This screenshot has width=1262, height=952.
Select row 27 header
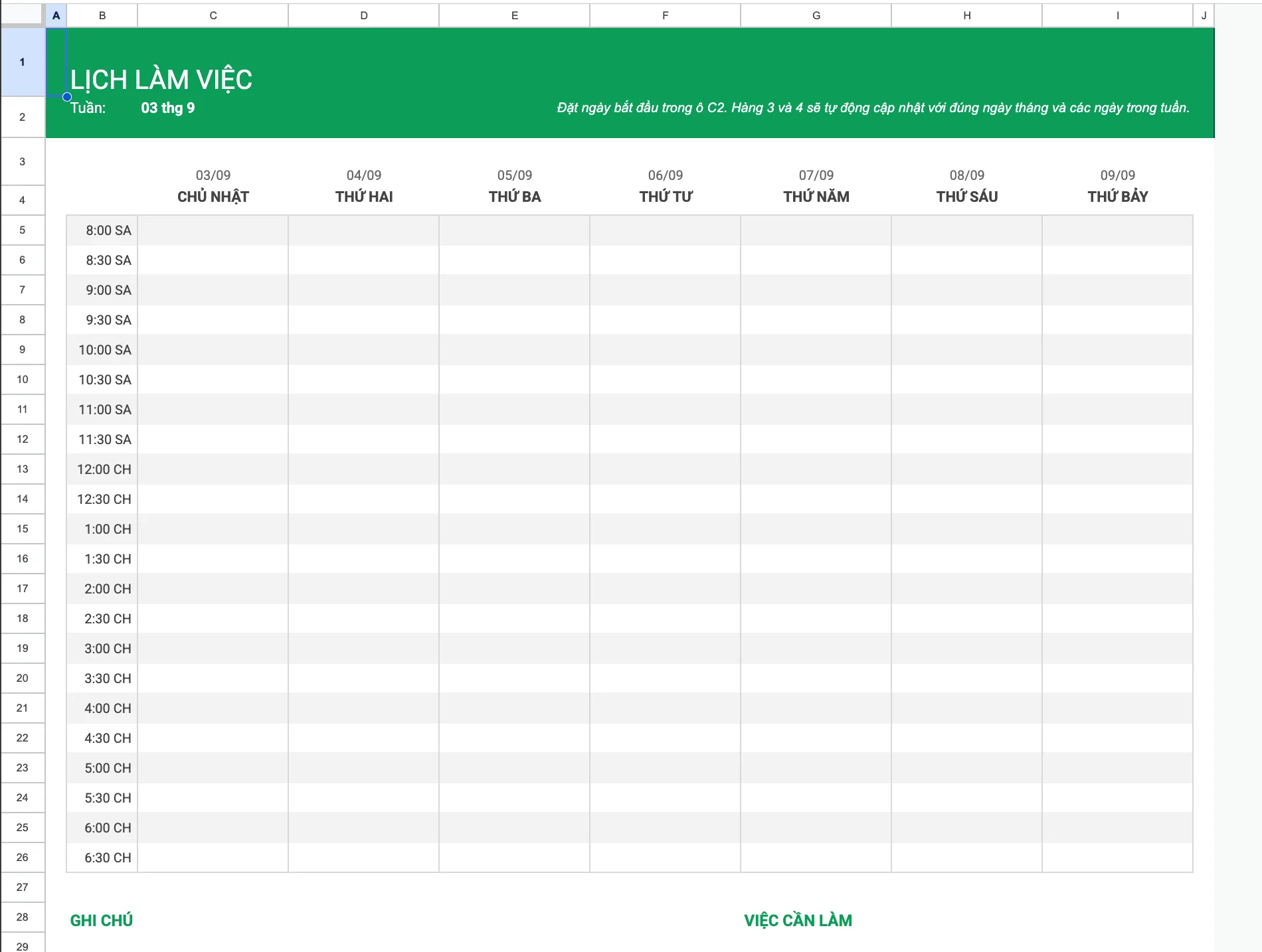[x=23, y=887]
